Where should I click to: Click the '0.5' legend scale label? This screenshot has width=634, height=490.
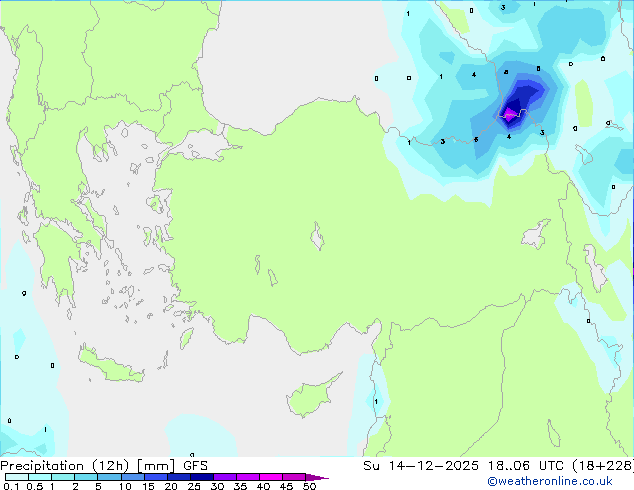(34, 486)
